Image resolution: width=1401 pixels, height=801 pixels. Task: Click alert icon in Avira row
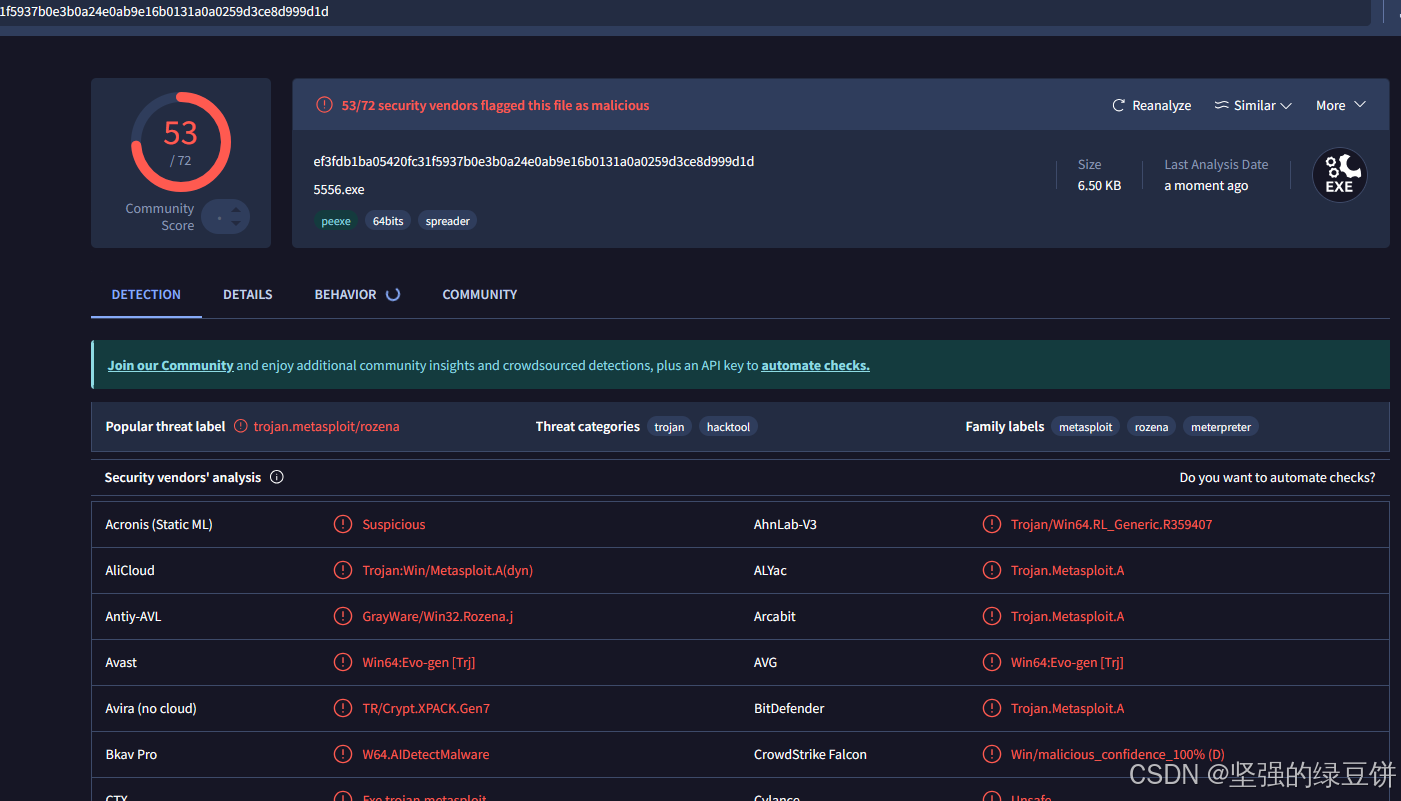343,708
